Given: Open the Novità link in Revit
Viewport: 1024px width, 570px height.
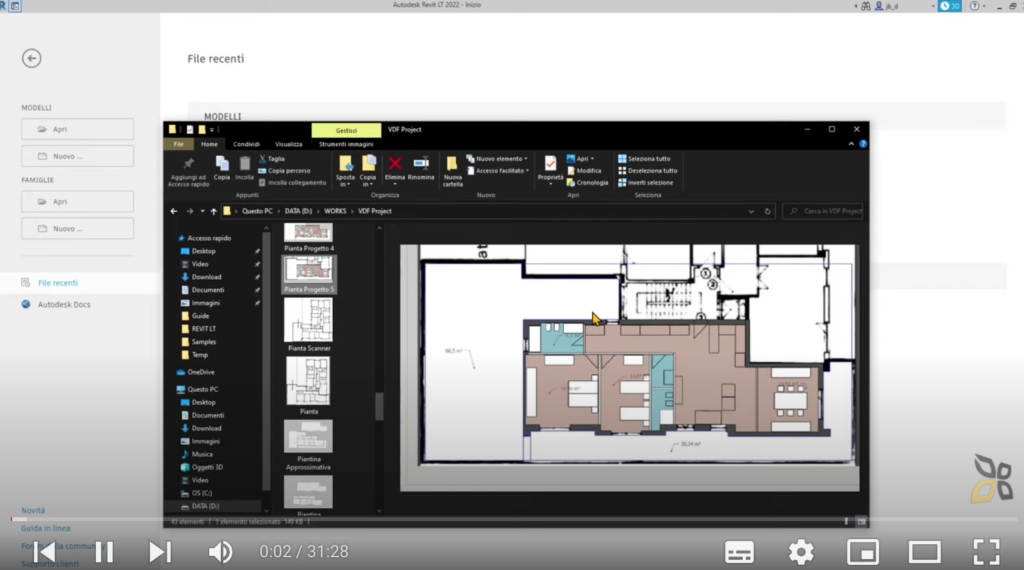Looking at the screenshot, I should click(33, 511).
